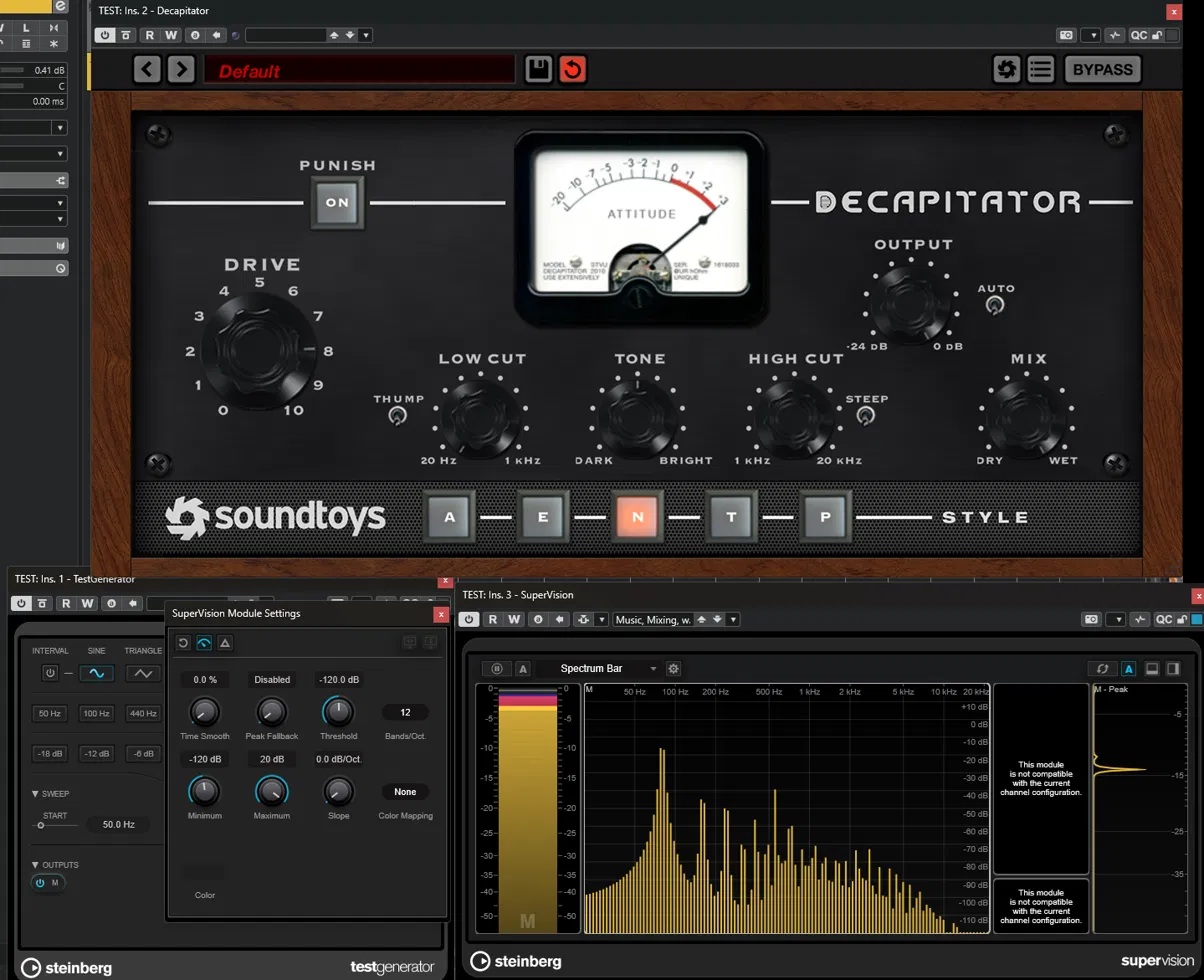Open QC quick controls in Decapitator header
Image resolution: width=1204 pixels, height=980 pixels.
pyautogui.click(x=1139, y=35)
